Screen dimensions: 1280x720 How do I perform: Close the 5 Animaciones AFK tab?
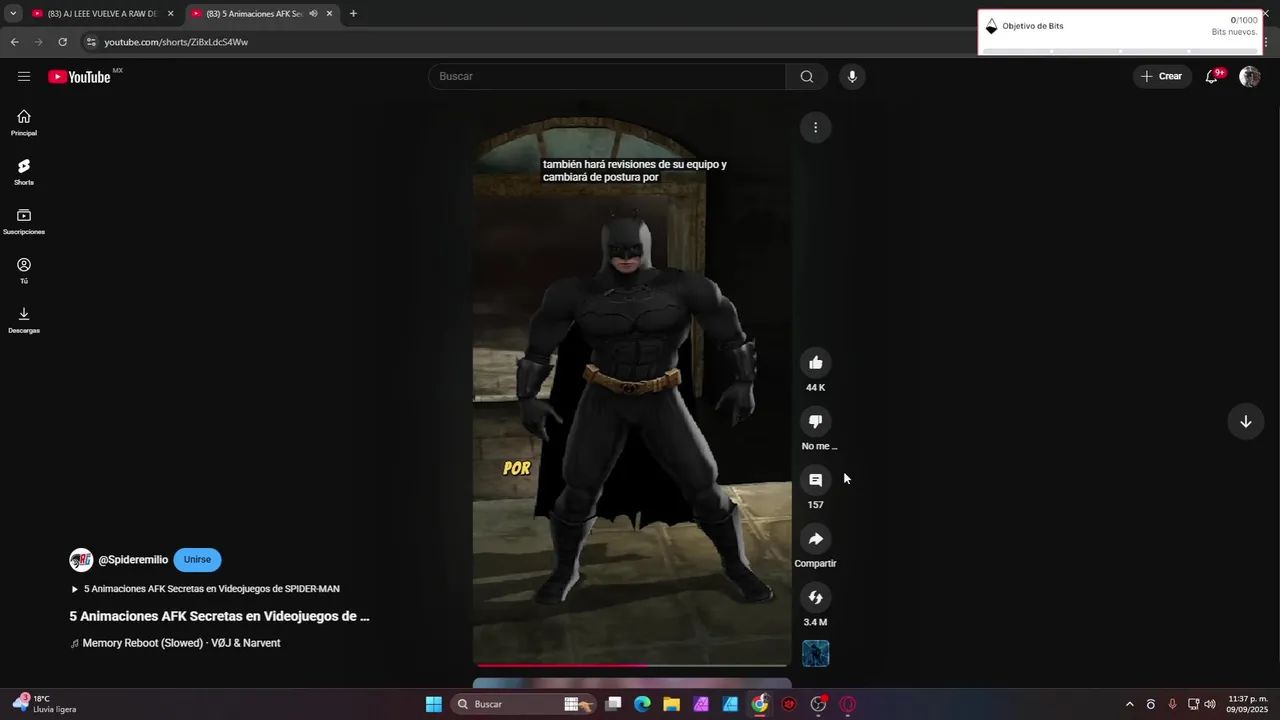[x=329, y=14]
